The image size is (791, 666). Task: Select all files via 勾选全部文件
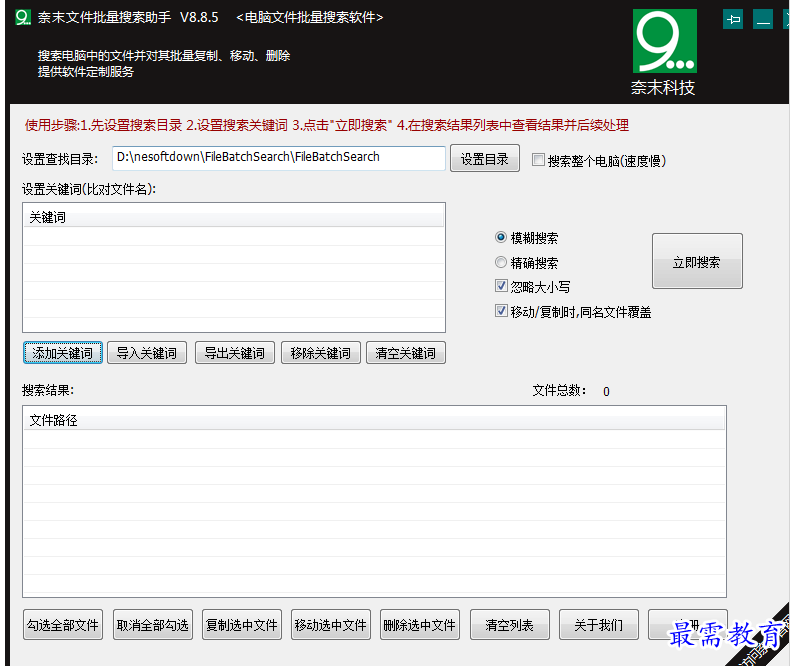63,625
